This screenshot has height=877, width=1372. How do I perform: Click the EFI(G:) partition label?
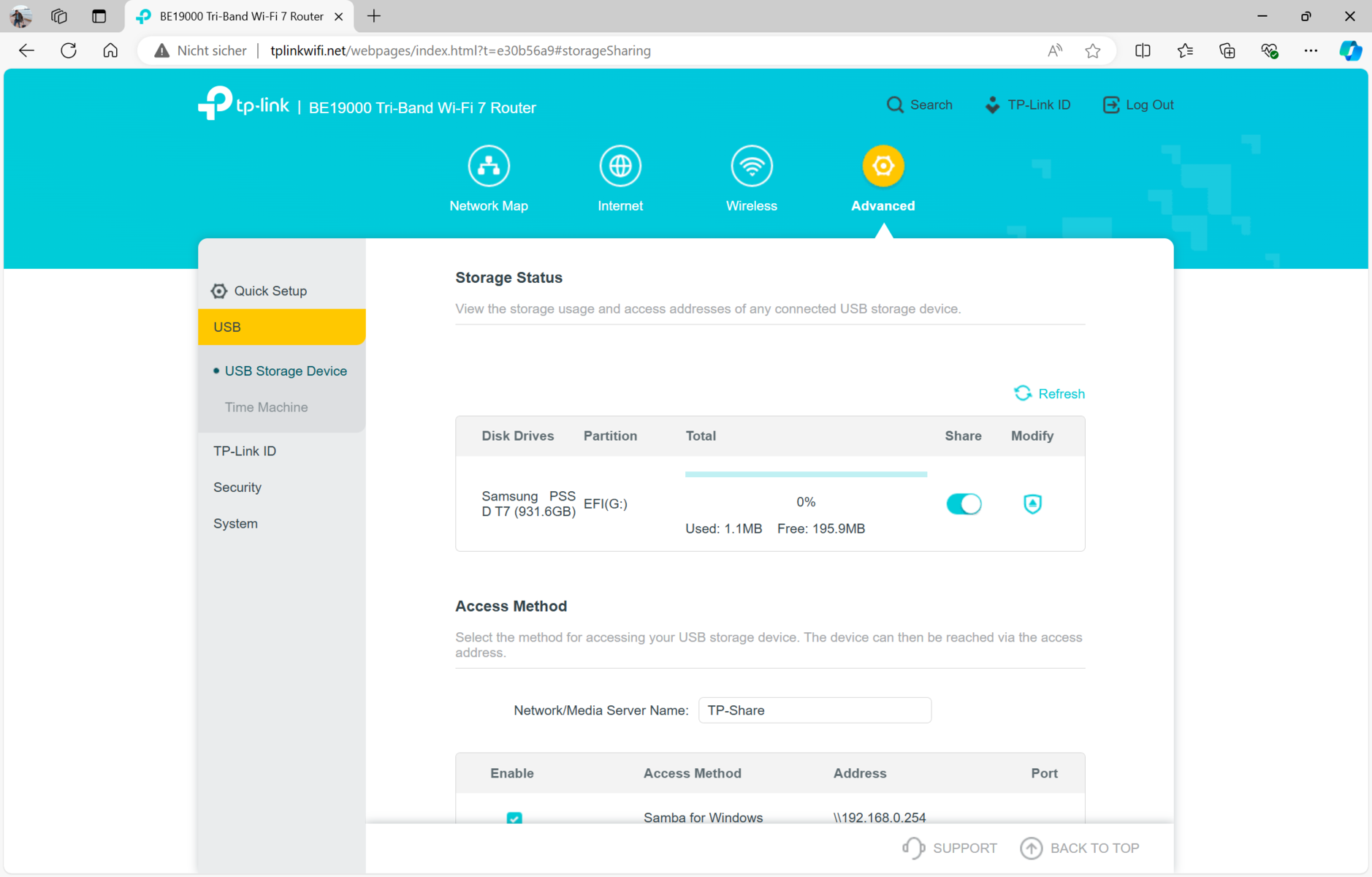(606, 504)
